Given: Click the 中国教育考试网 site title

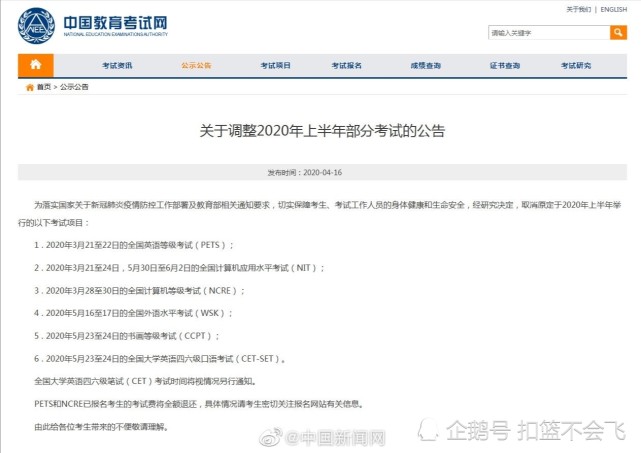Looking at the screenshot, I should click(x=115, y=23).
